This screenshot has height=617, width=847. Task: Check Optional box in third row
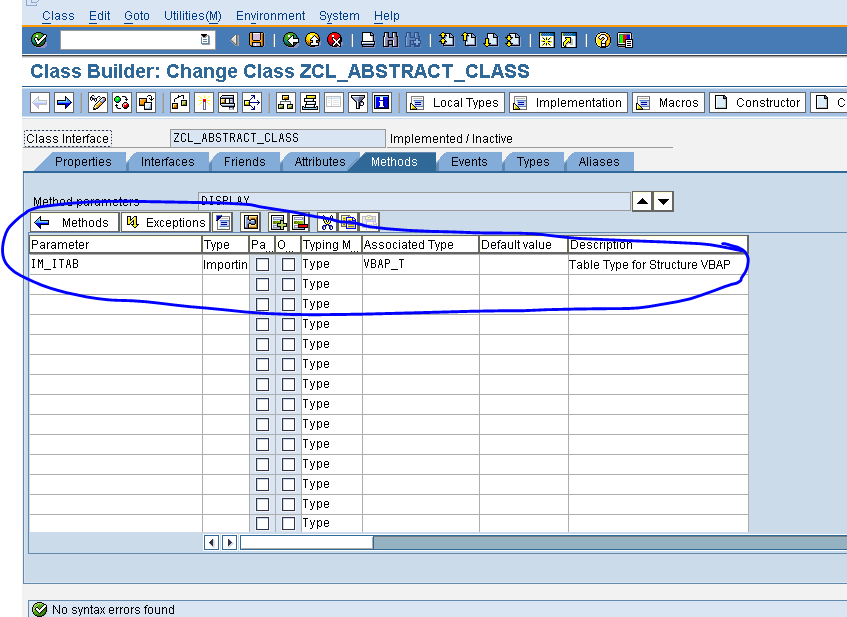coord(288,304)
